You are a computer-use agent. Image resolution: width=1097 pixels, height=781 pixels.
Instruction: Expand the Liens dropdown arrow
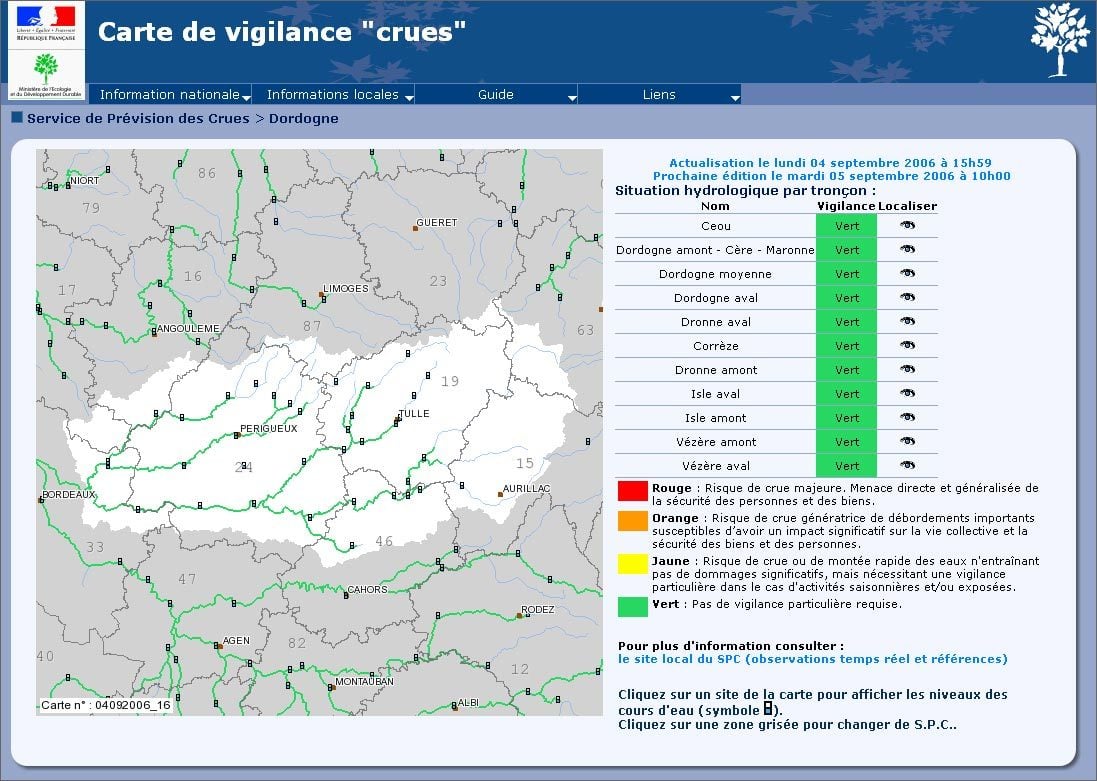click(x=734, y=97)
